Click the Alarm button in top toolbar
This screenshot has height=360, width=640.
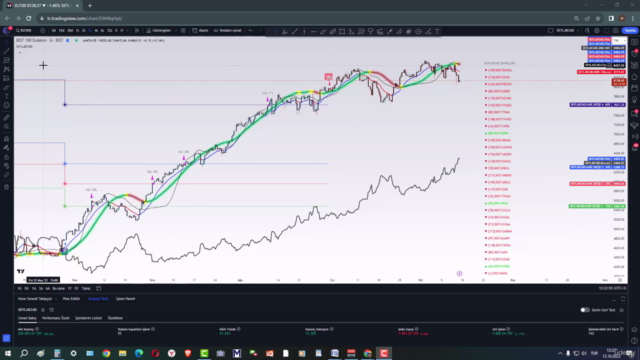click(200, 31)
